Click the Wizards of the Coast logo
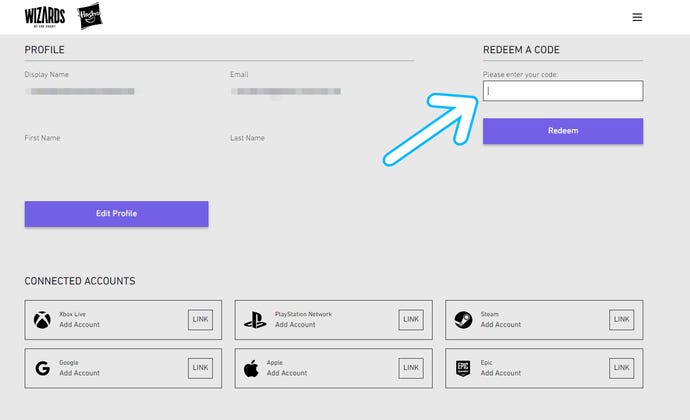The image size is (690, 420). [x=45, y=17]
